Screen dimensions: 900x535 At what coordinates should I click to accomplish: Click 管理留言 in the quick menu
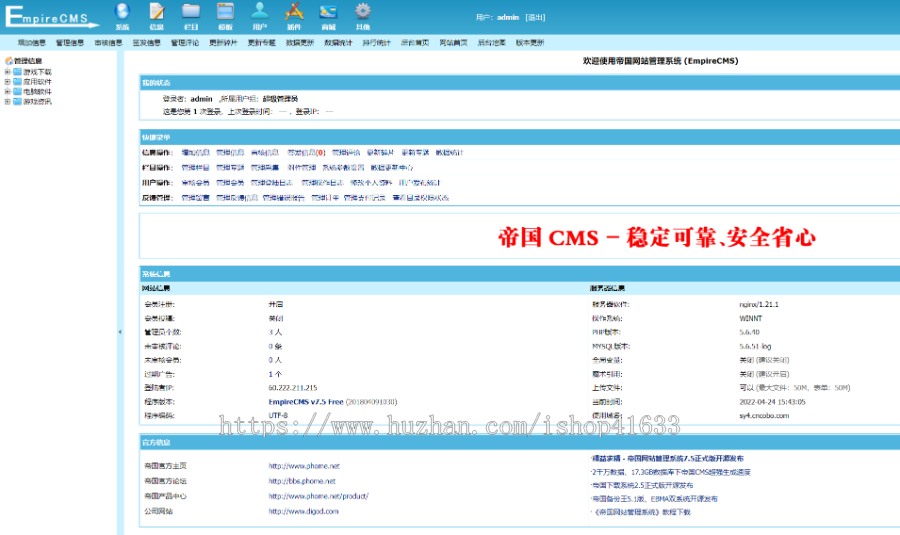pyautogui.click(x=196, y=197)
